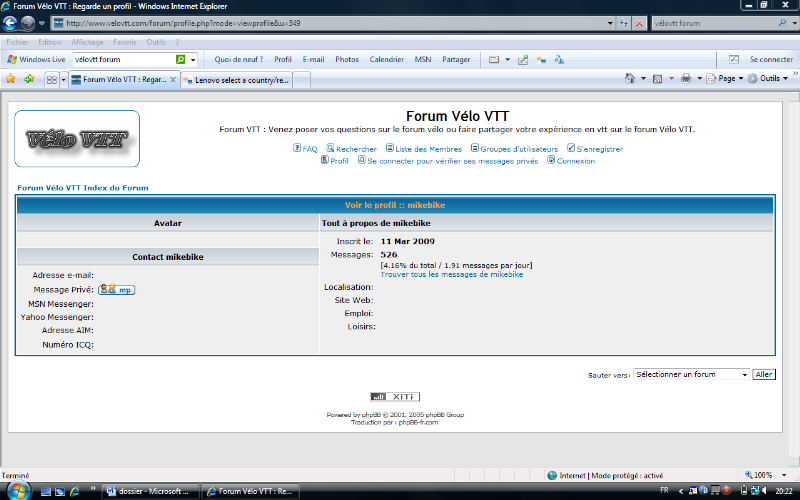This screenshot has height=500, width=800.
Task: Open Photos in the Windows Live toolbar
Action: point(347,59)
